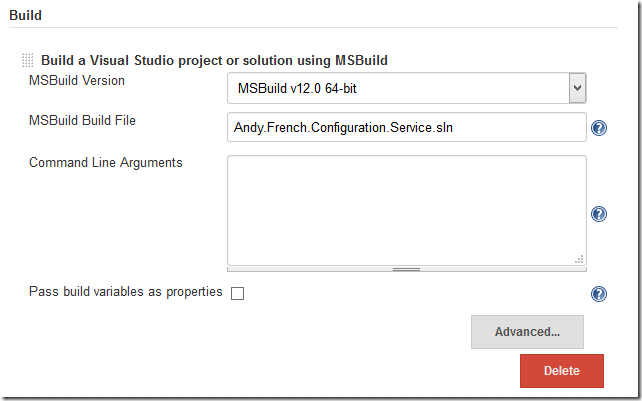
Task: Click the resize bar below arguments box
Action: [406, 269]
